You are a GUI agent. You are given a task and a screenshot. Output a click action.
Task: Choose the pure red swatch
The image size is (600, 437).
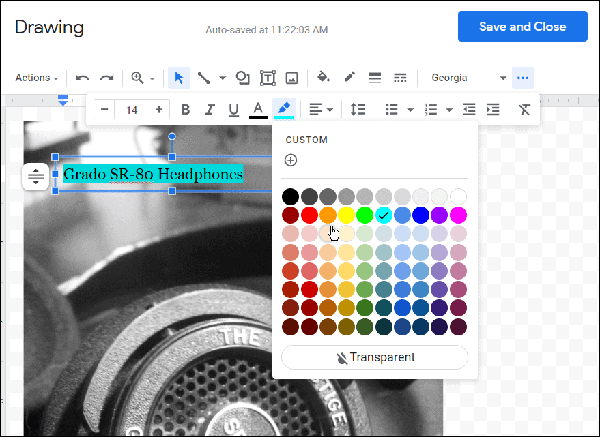[309, 215]
